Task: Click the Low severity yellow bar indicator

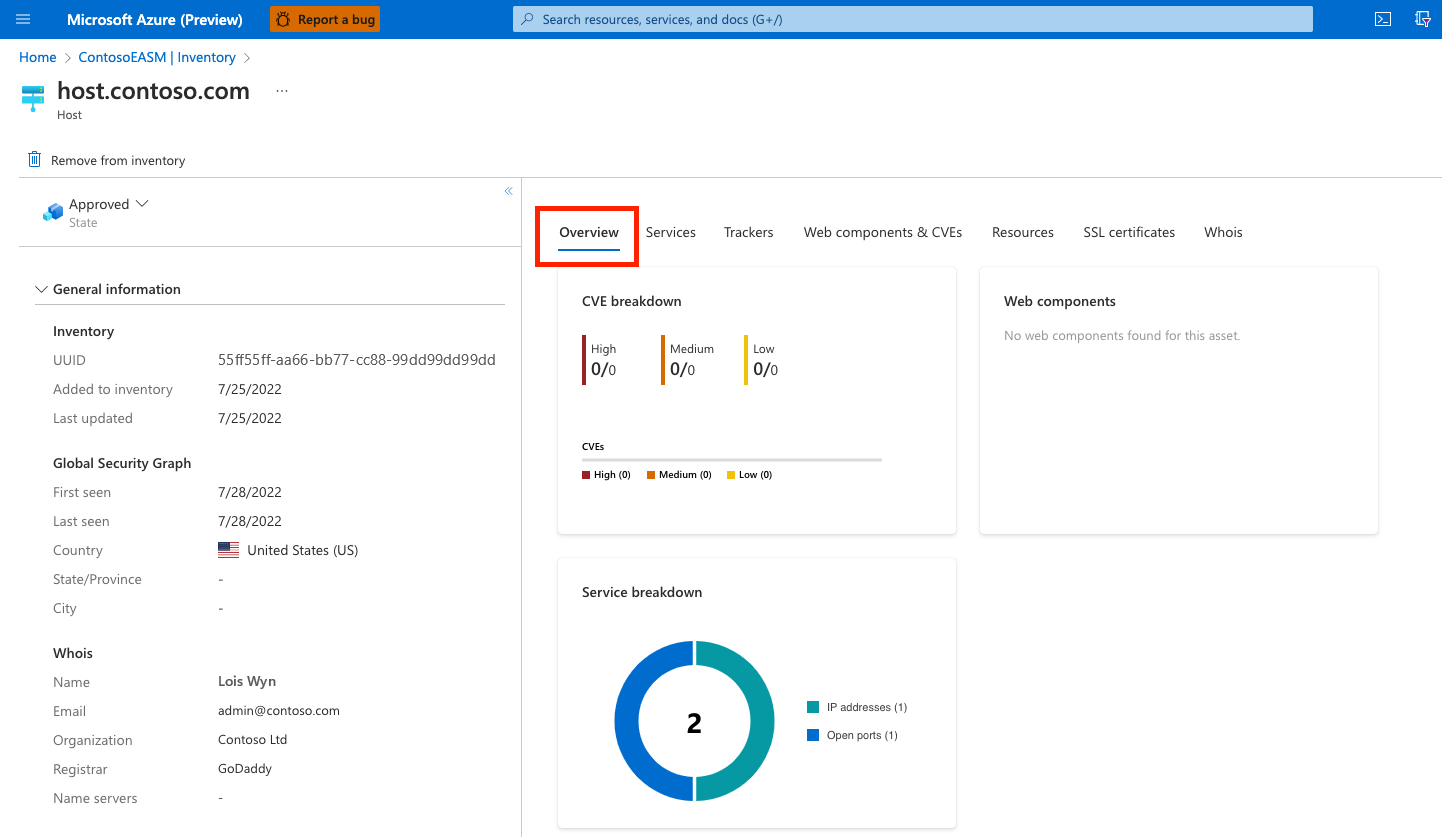Action: [x=746, y=360]
